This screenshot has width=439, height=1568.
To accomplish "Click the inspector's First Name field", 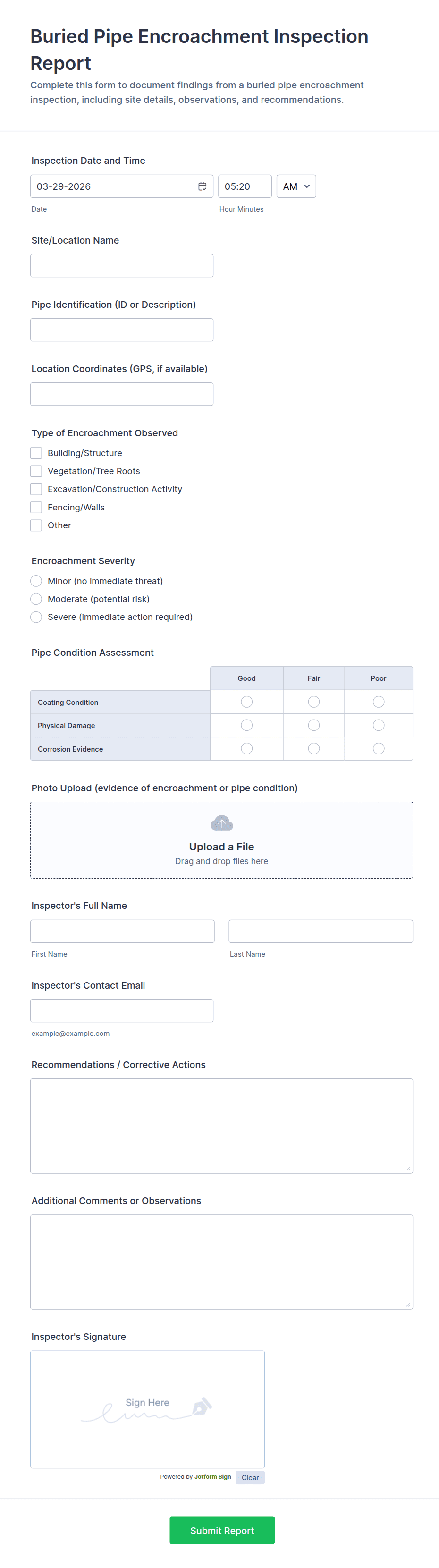I will click(122, 931).
